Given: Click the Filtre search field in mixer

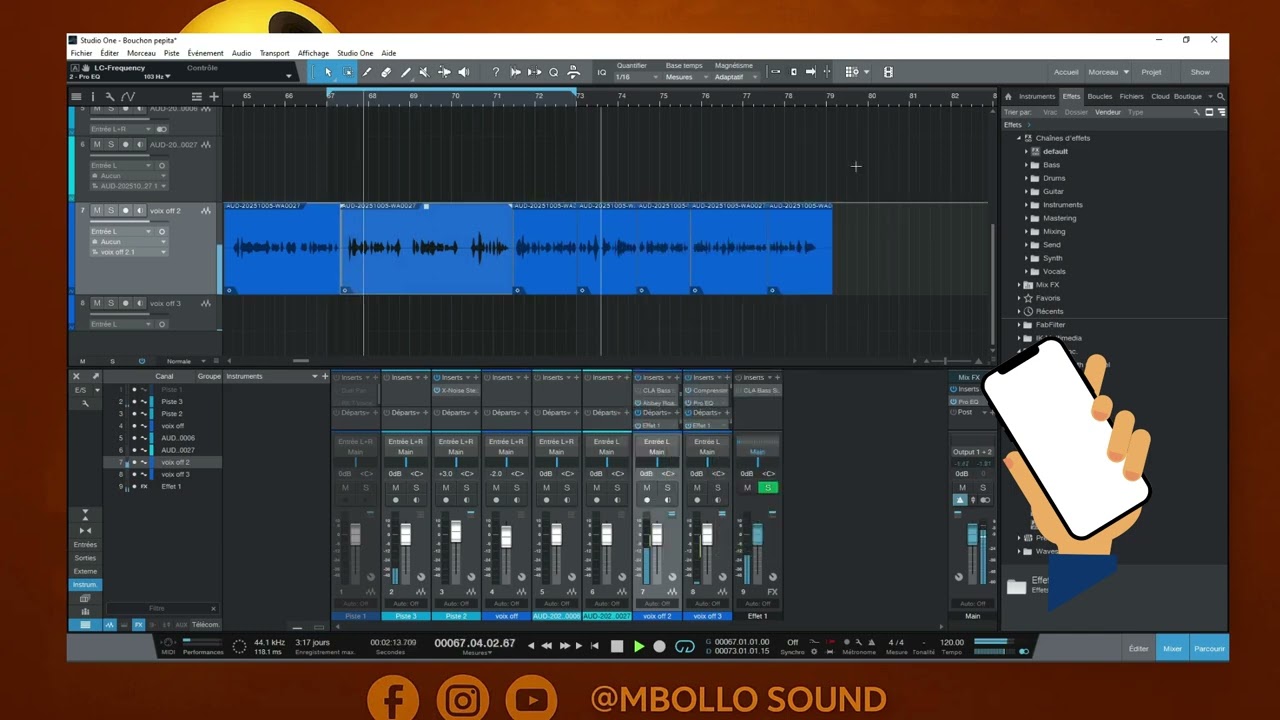Looking at the screenshot, I should [x=160, y=608].
